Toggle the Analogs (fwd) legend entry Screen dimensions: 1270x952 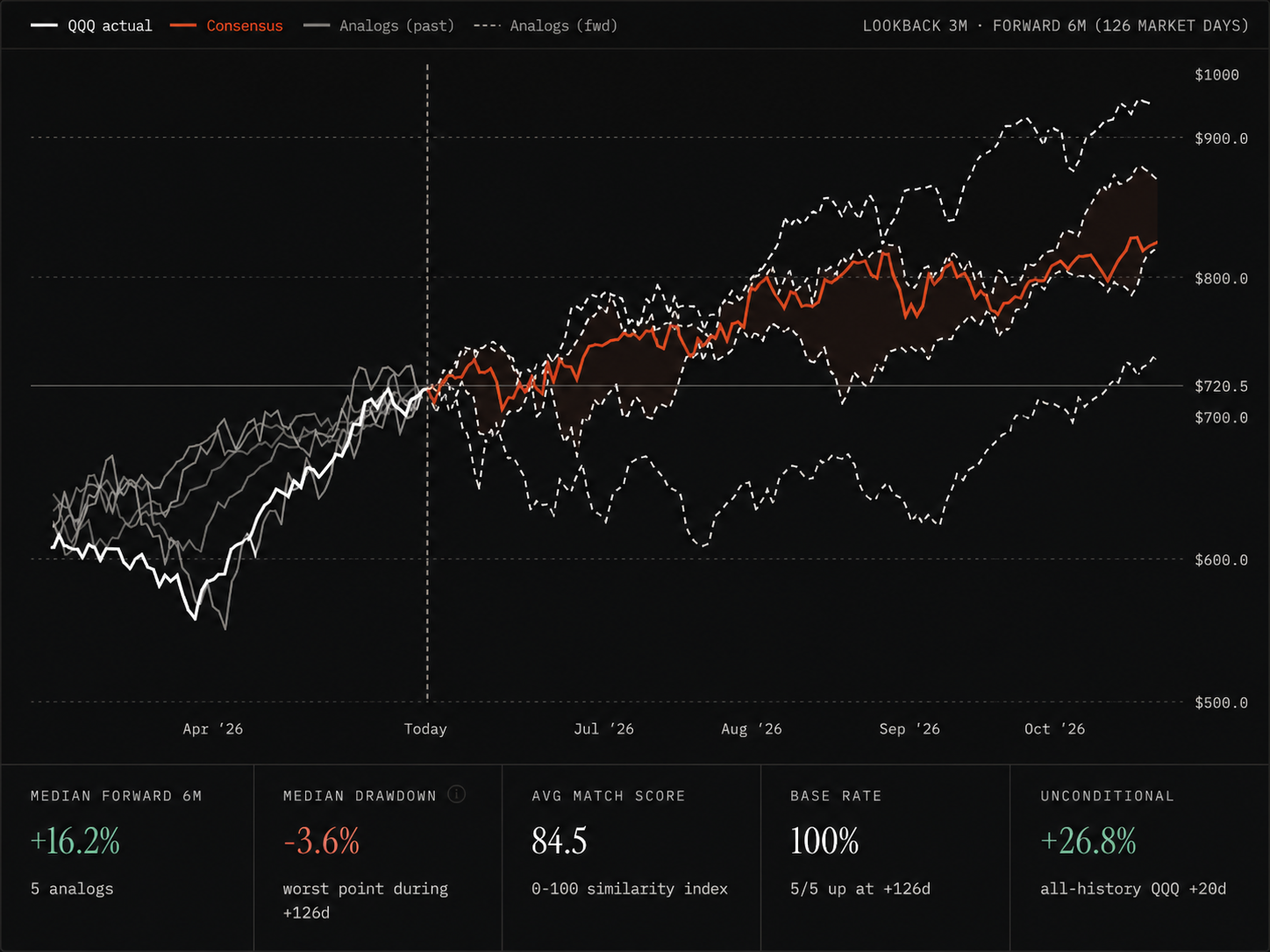point(546,26)
